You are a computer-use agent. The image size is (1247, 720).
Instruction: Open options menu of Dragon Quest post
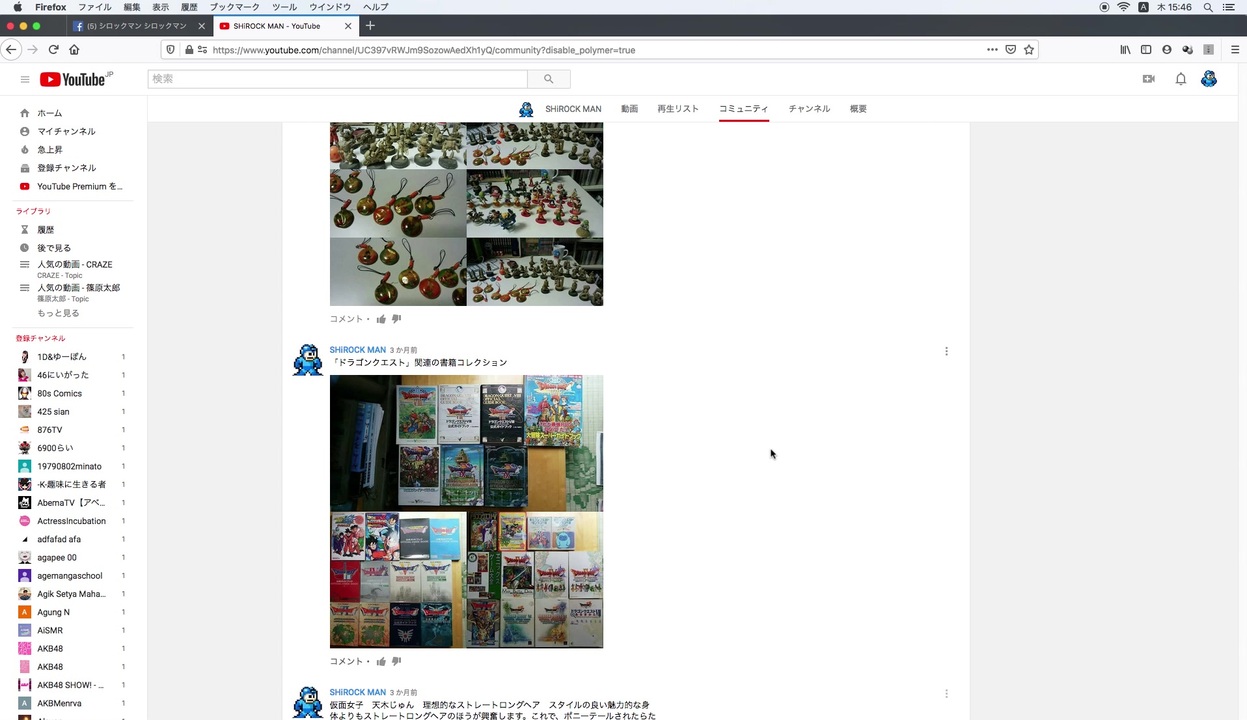tap(946, 351)
